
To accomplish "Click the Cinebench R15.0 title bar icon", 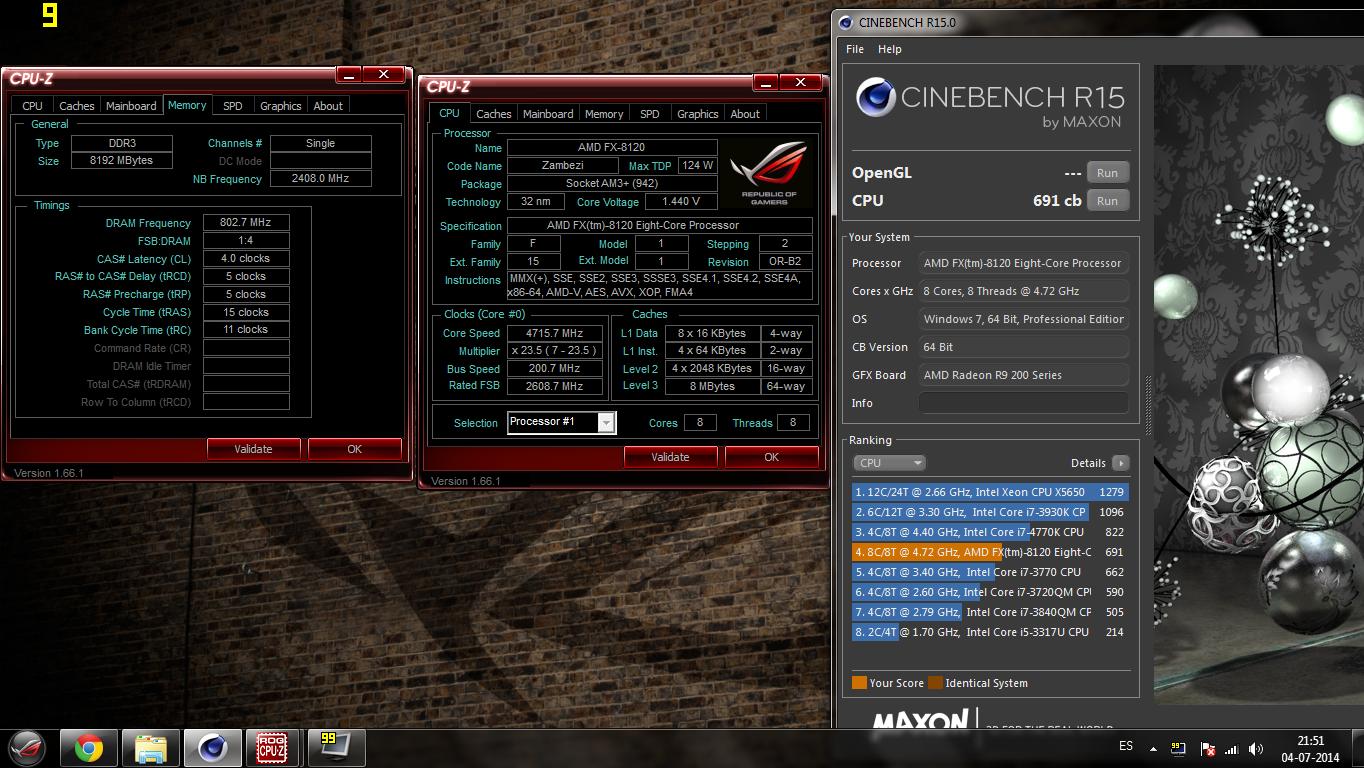I will (847, 23).
